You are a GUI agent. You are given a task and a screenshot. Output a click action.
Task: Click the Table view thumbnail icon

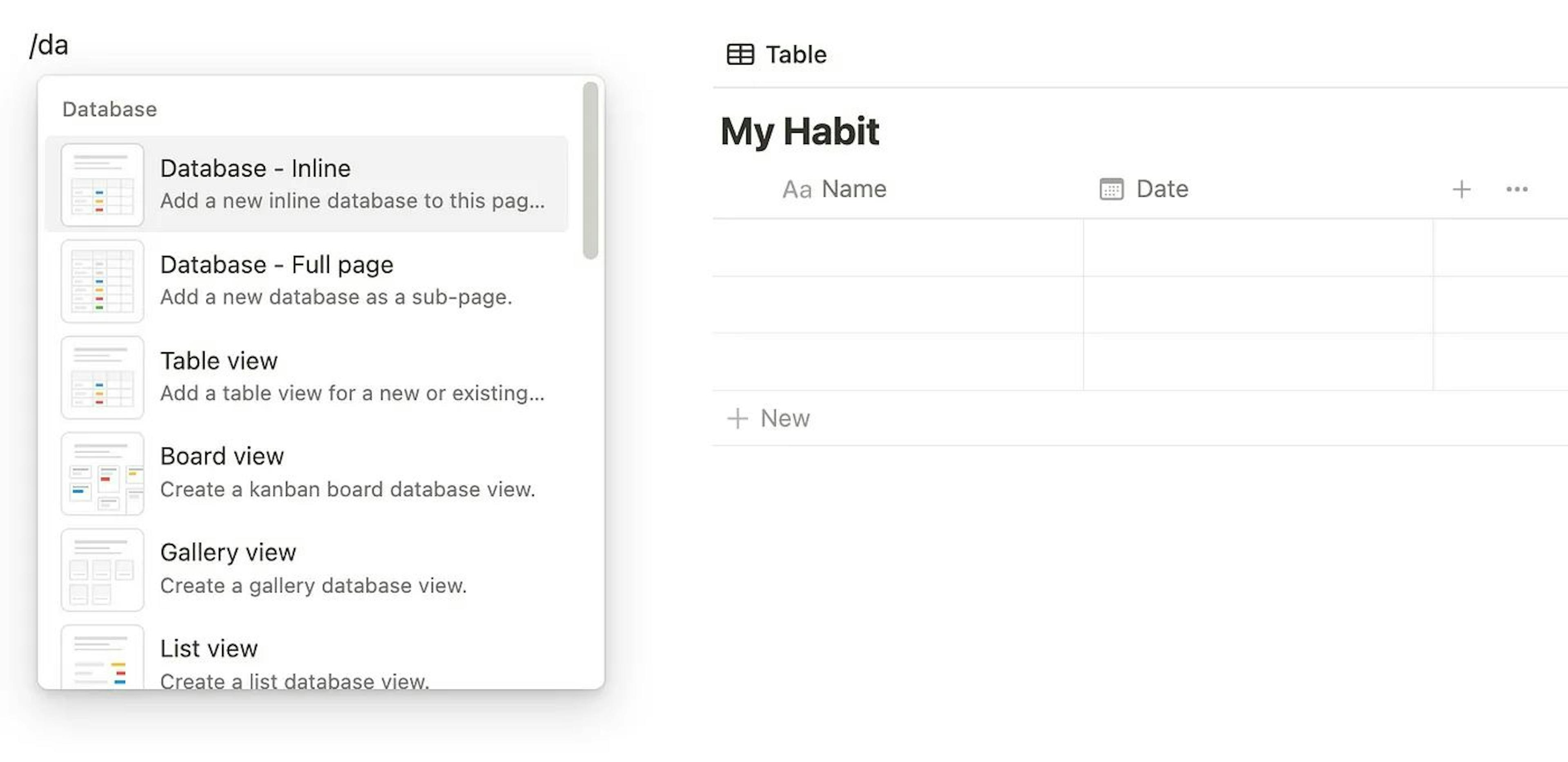pos(102,378)
